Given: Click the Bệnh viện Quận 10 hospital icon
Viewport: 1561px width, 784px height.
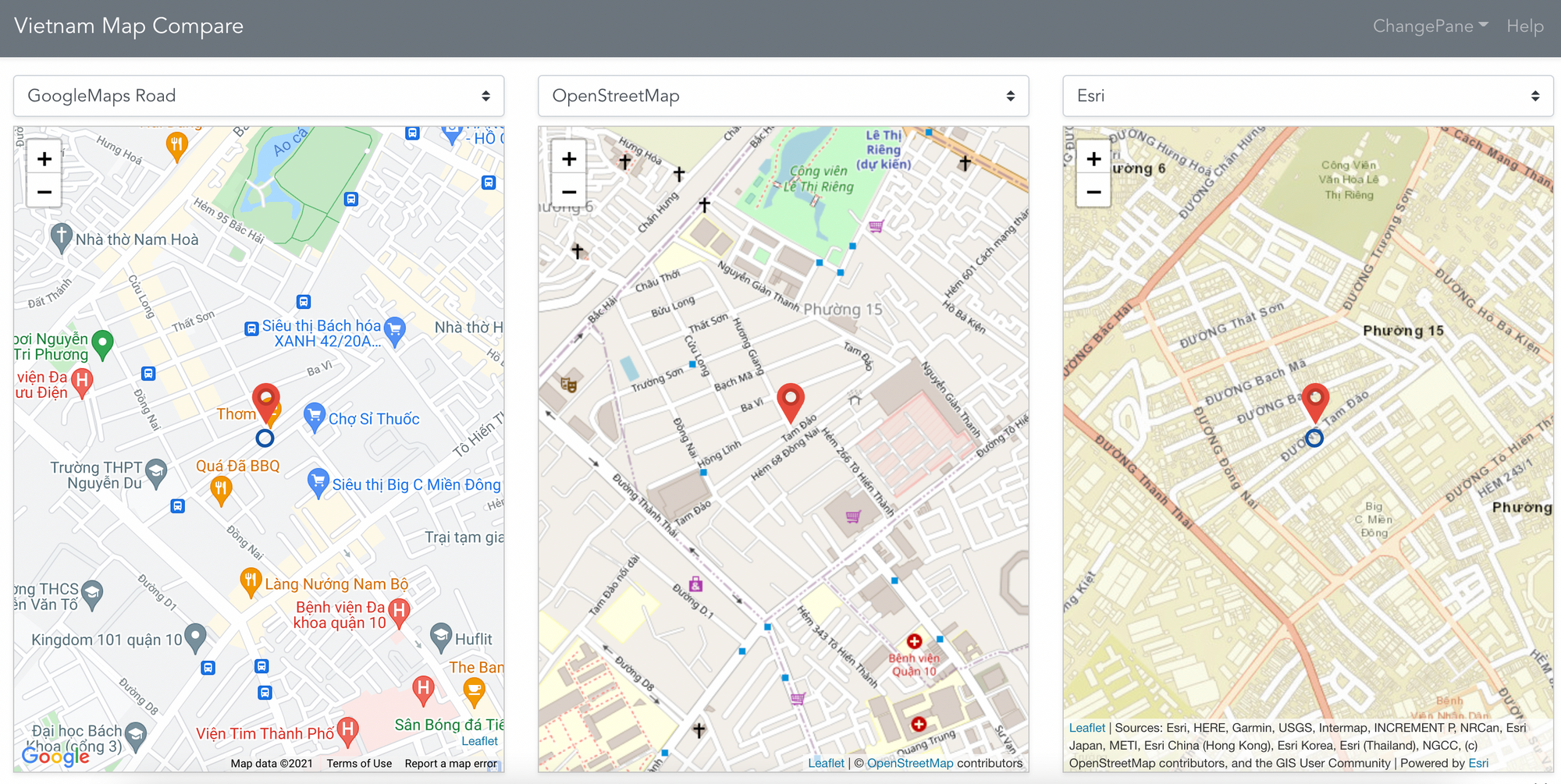Looking at the screenshot, I should [914, 641].
